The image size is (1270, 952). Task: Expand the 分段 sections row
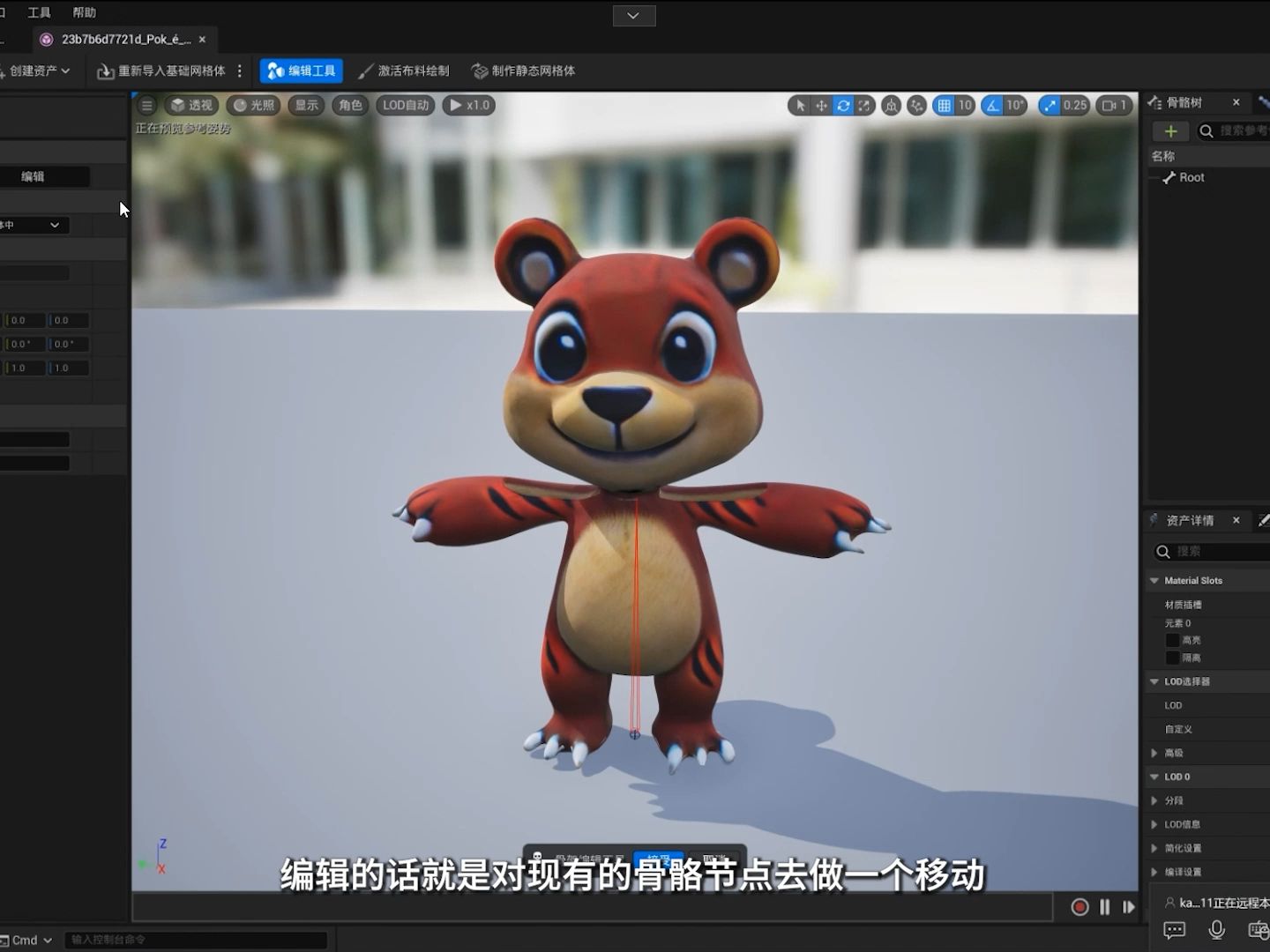1154,801
